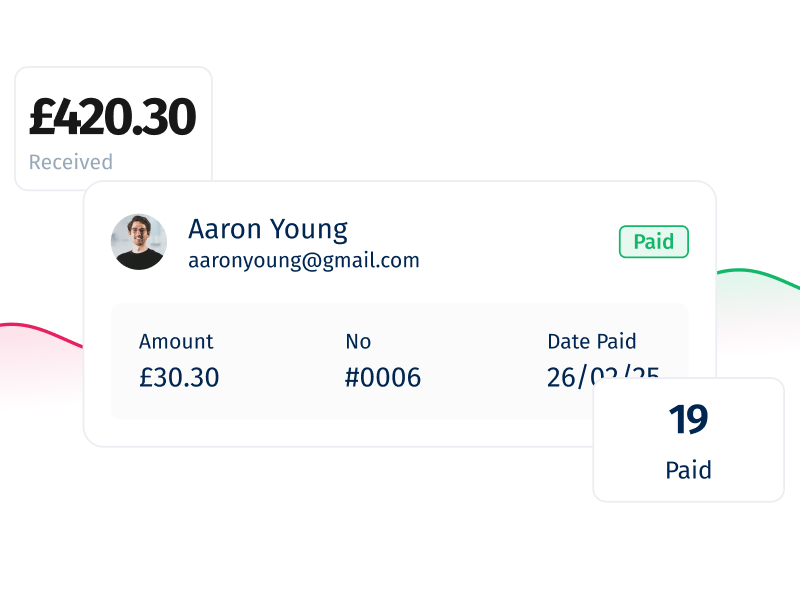Screen dimensions: 800x600
Task: Open the £420.30 Received summary card
Action: 113,128
